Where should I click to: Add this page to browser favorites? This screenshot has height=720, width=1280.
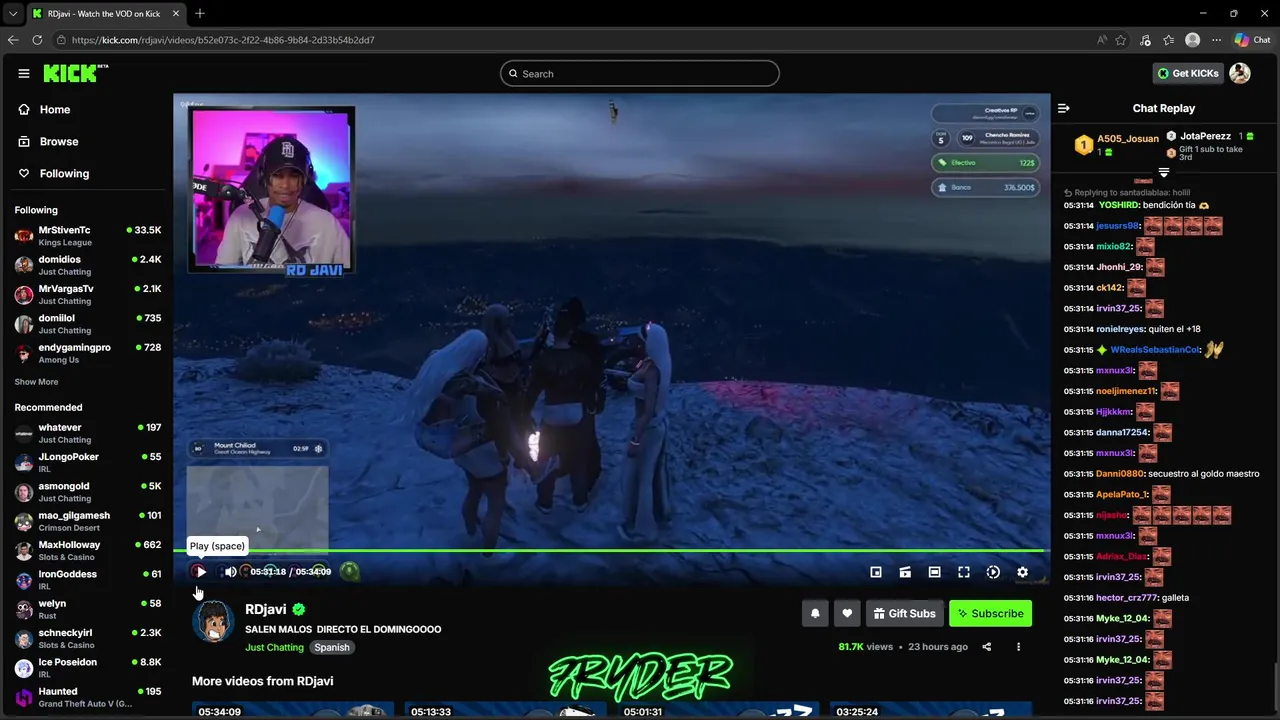[x=1121, y=40]
